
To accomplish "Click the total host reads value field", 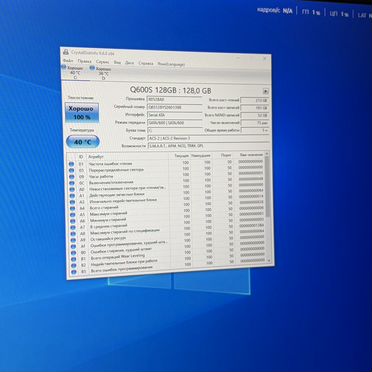I will click(x=255, y=100).
